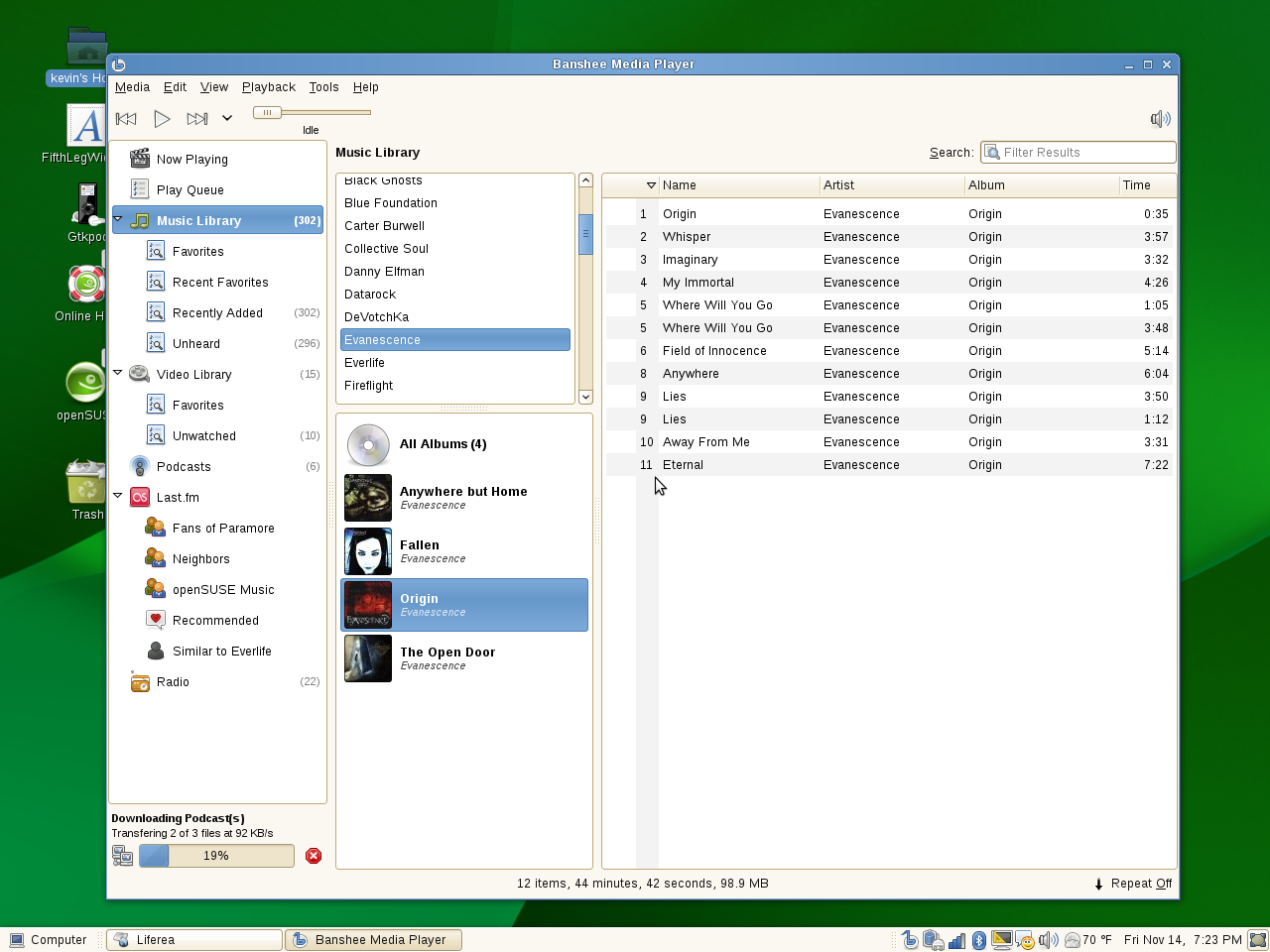Open the Neighbors station icon
Image resolution: width=1270 pixels, height=952 pixels.
156,558
